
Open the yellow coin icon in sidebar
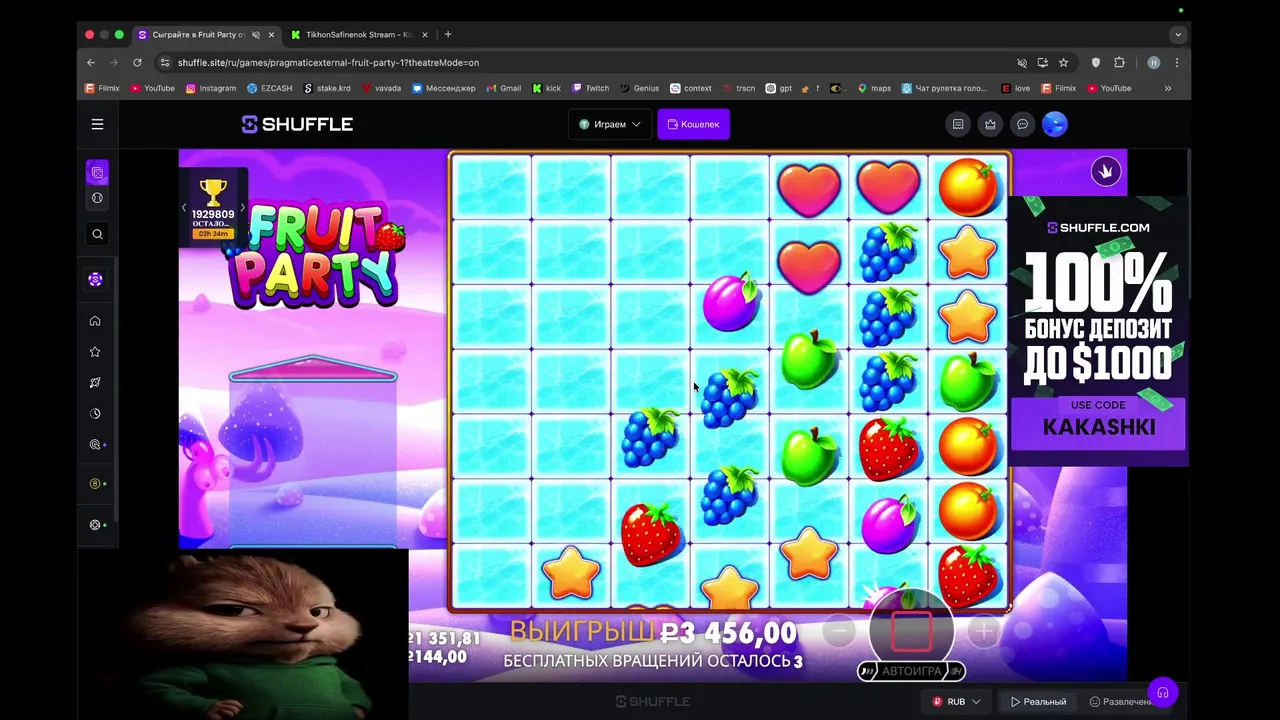(95, 484)
